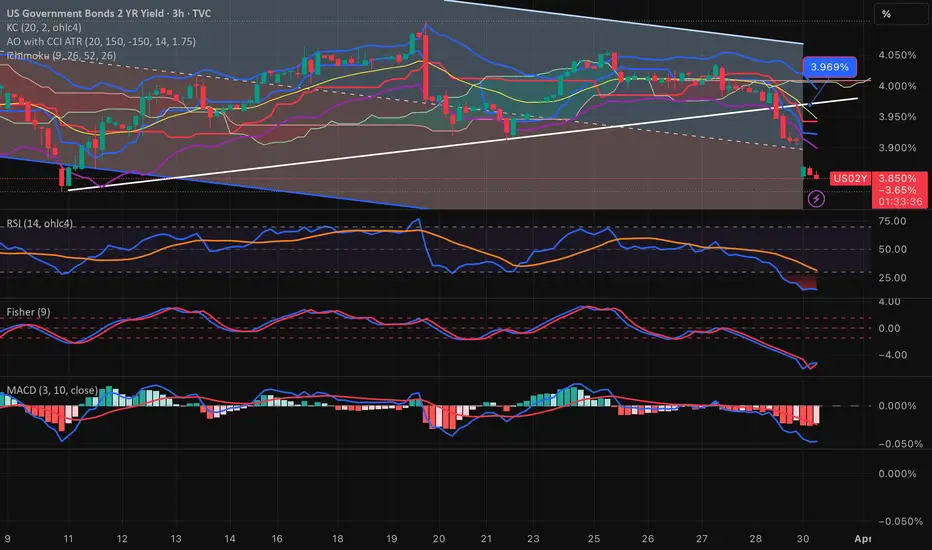
Task: Click the blue 3.969% price label
Action: point(829,67)
